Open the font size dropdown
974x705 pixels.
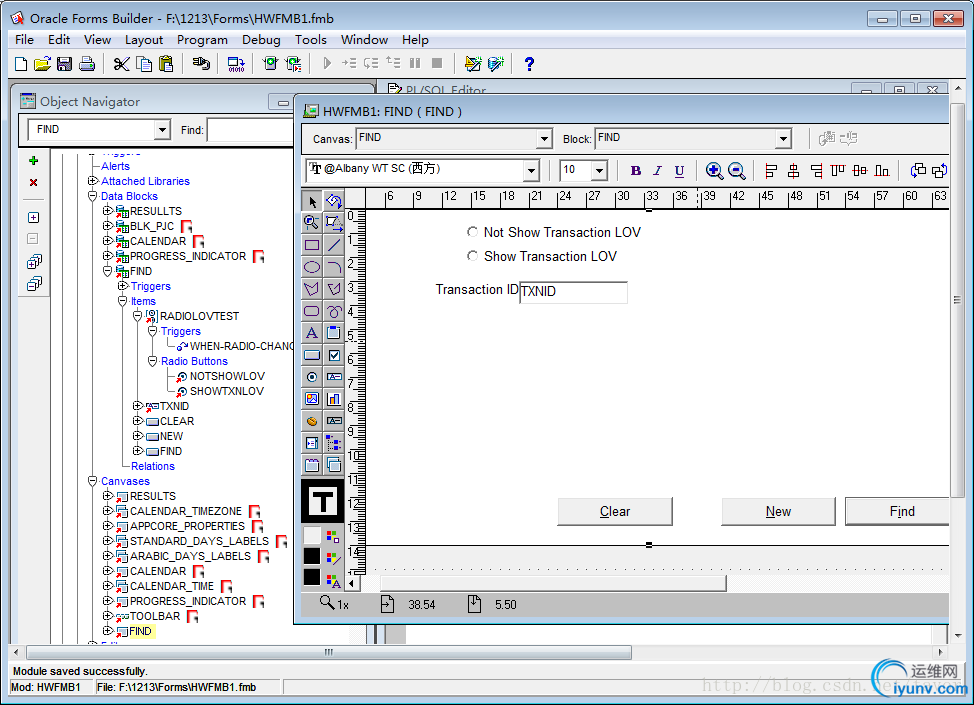coord(599,170)
